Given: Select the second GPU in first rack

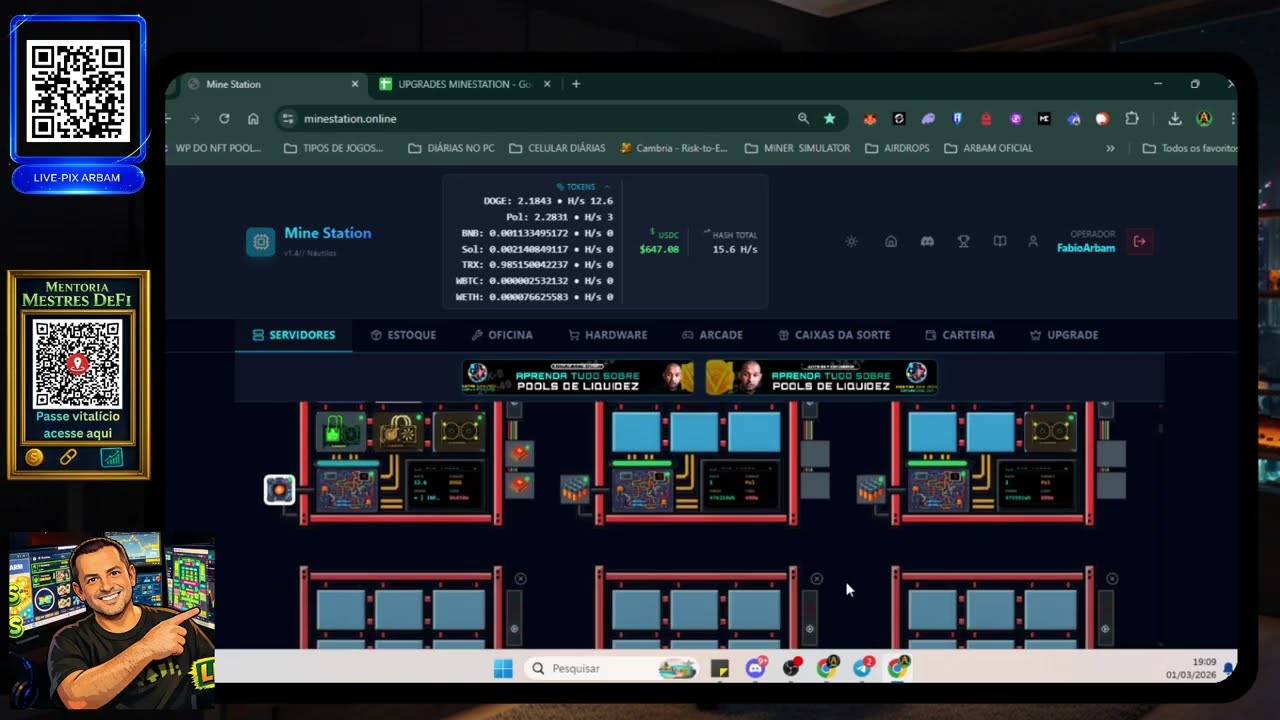Looking at the screenshot, I should (x=400, y=432).
